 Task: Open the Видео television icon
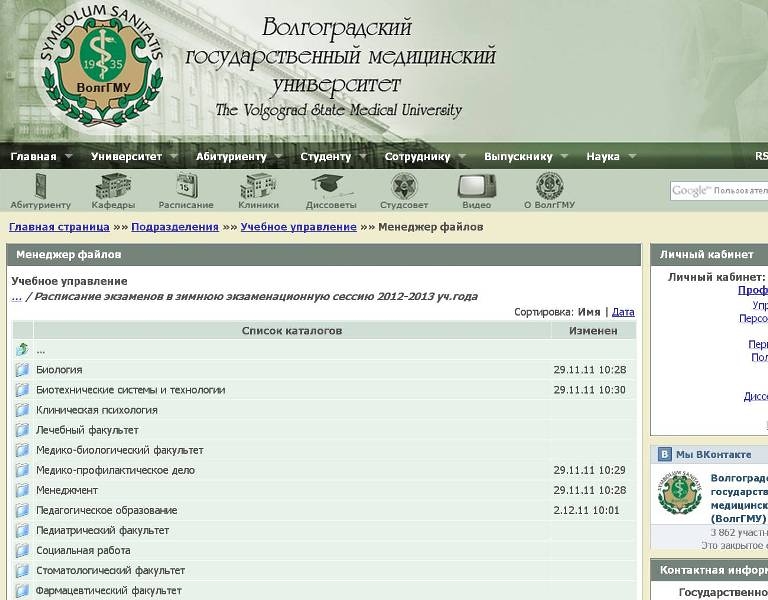click(477, 186)
